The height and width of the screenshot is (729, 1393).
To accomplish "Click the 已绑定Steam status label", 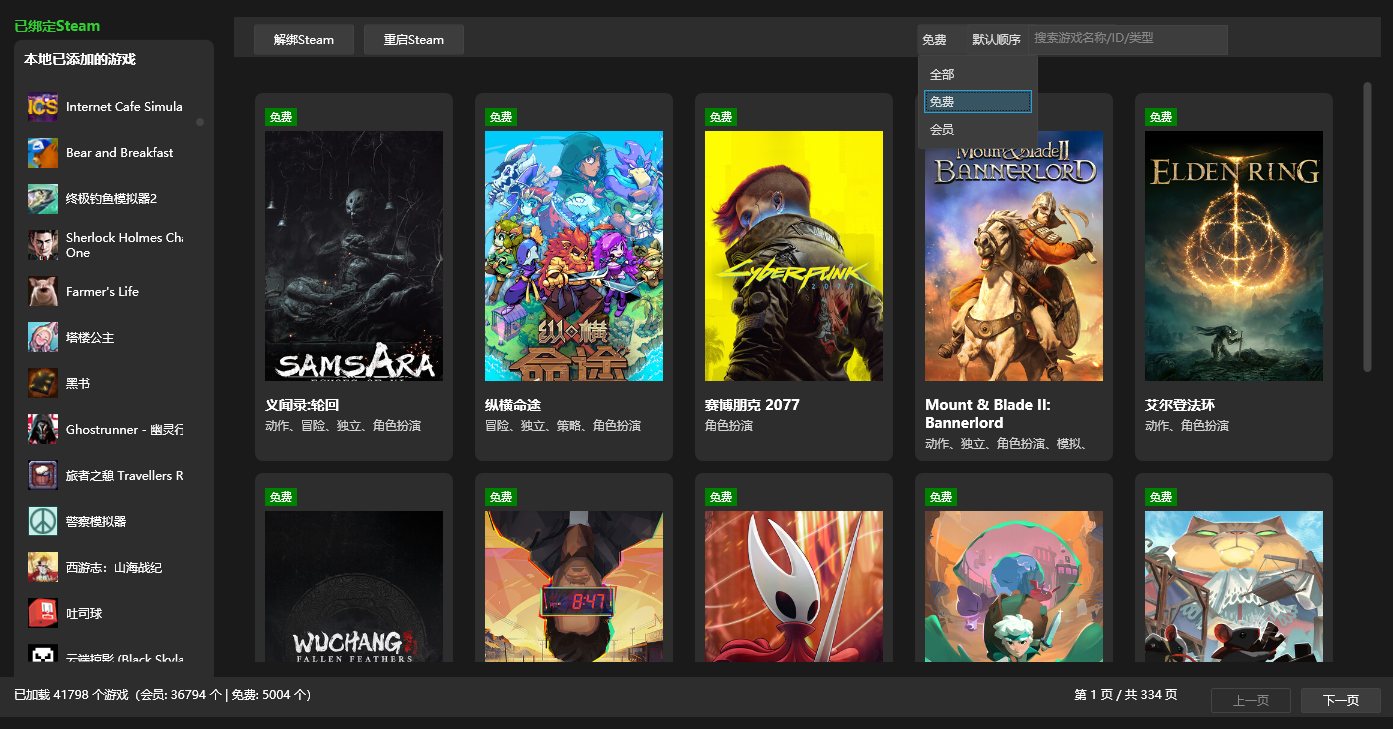I will 57,26.
